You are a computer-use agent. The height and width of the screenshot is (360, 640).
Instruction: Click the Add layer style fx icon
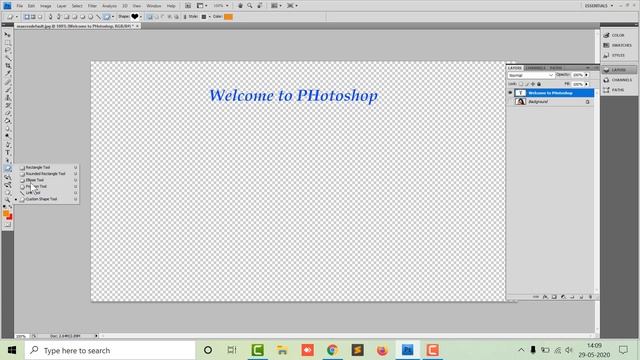545,297
